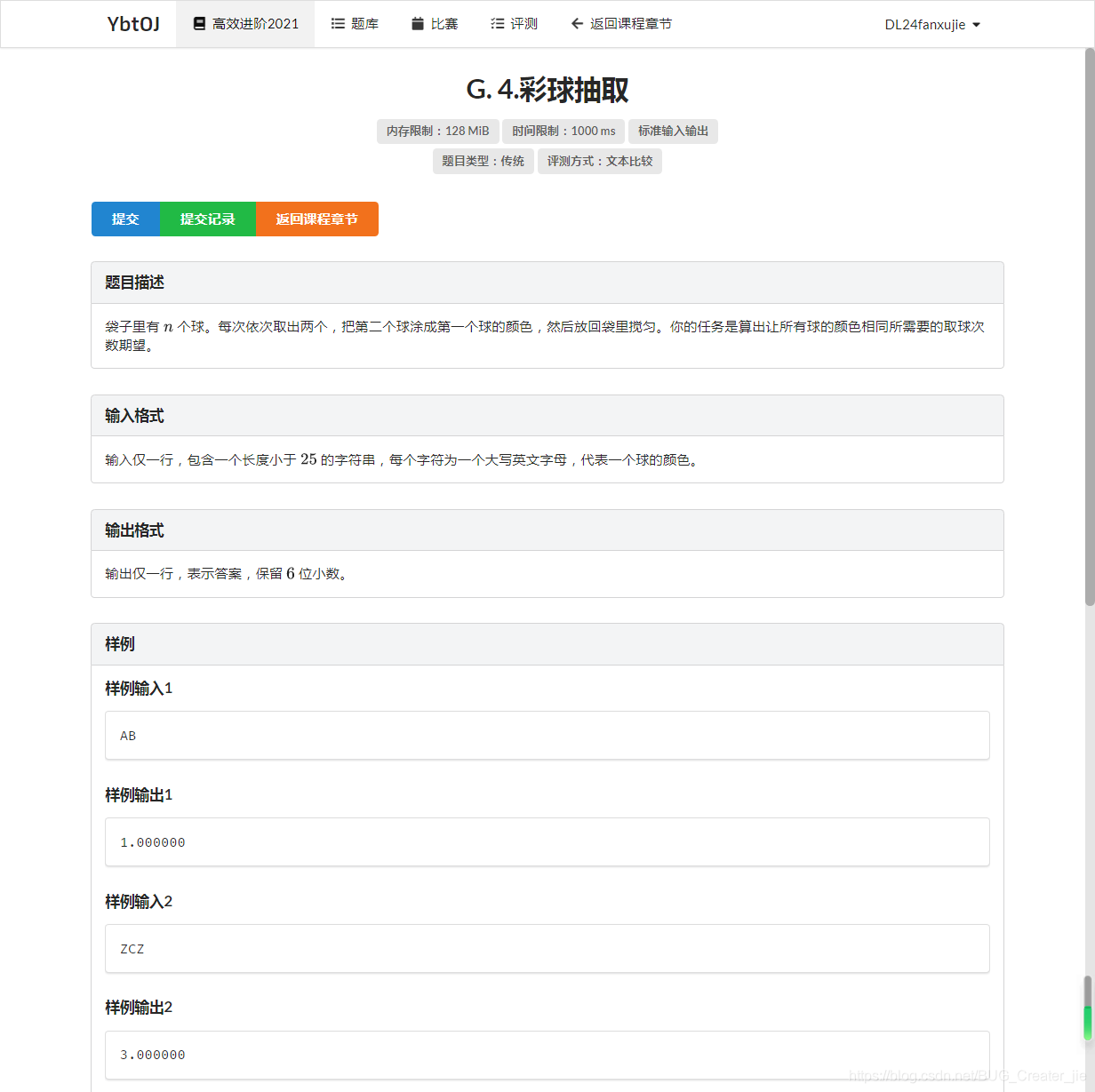
Task: Click the 样例 section header
Action: tap(547, 644)
